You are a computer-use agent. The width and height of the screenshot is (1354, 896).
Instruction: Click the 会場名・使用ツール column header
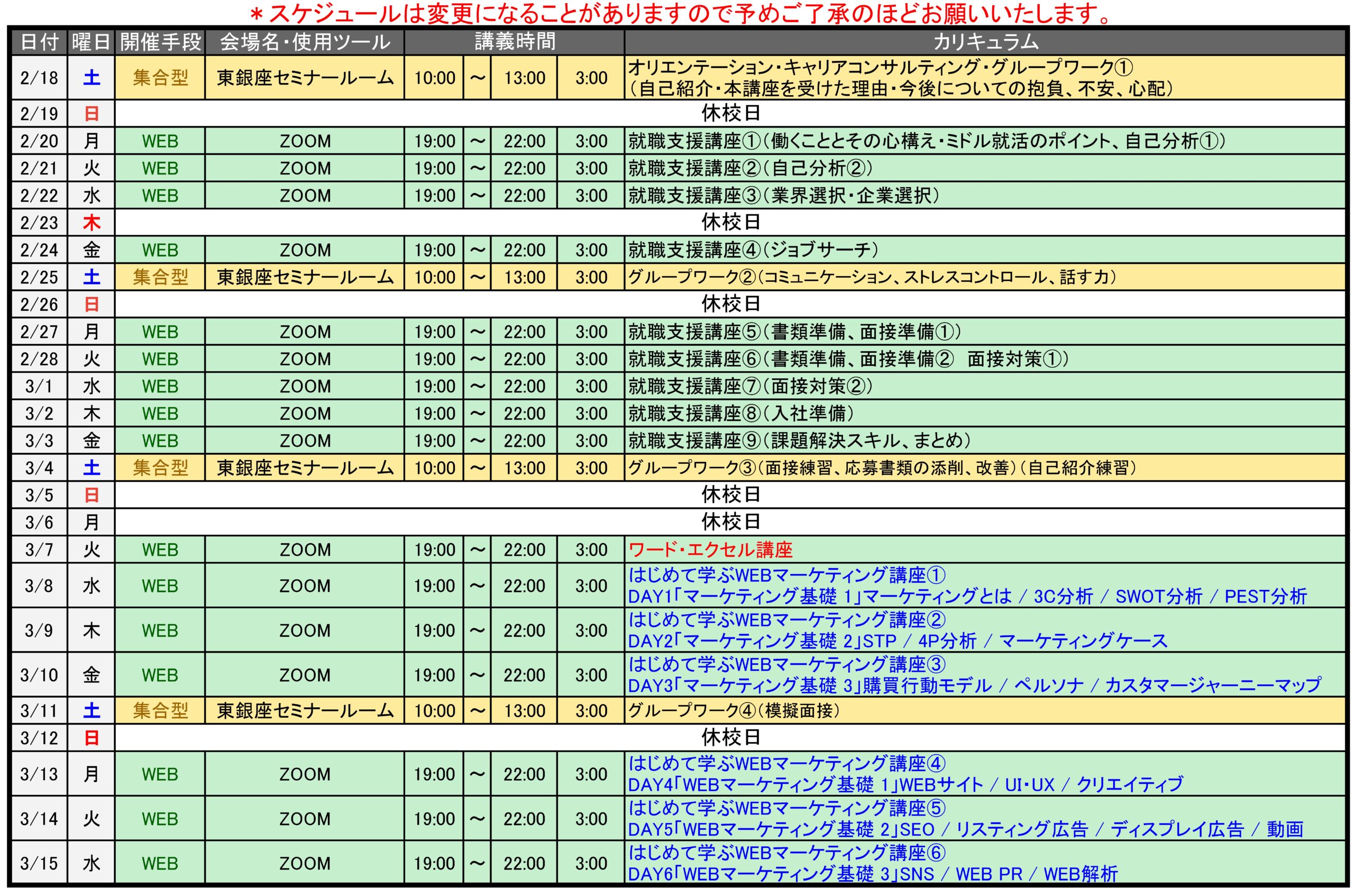click(305, 42)
